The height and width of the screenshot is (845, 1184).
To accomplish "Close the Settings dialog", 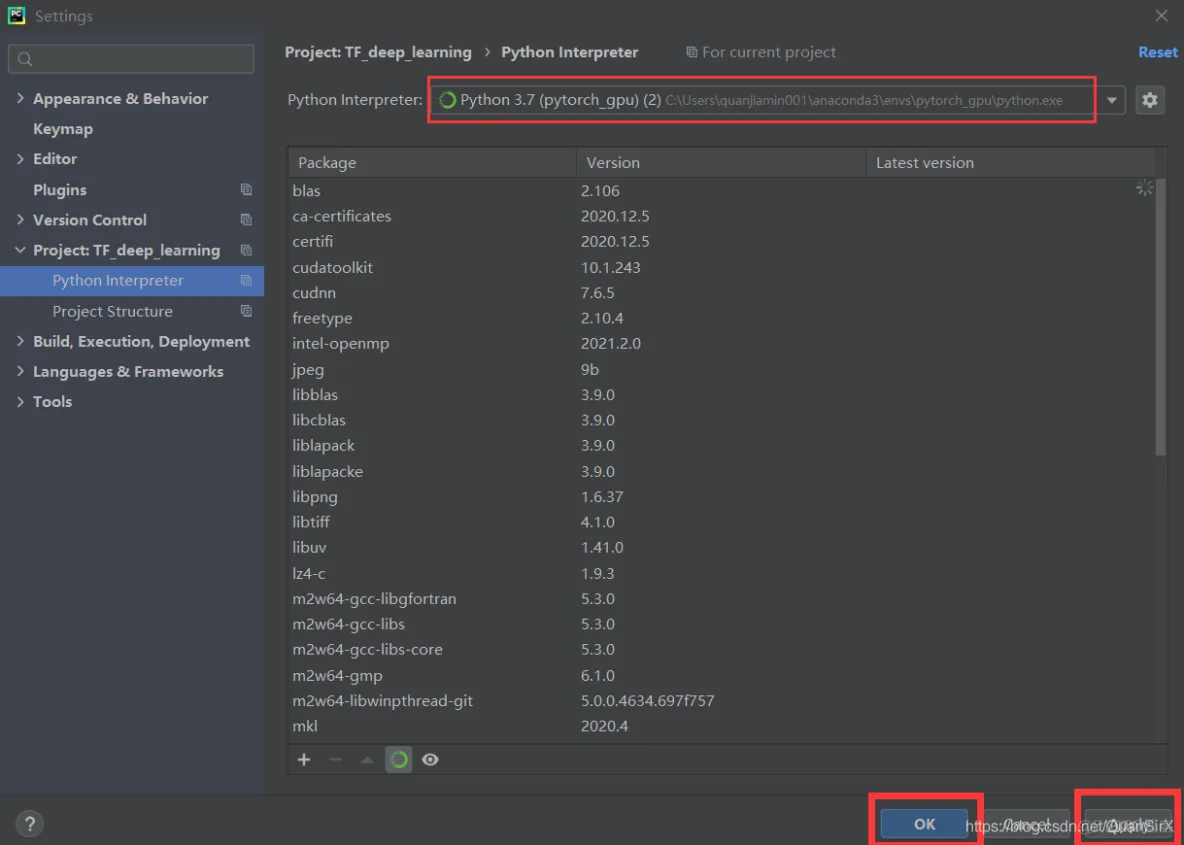I will coord(1161,15).
